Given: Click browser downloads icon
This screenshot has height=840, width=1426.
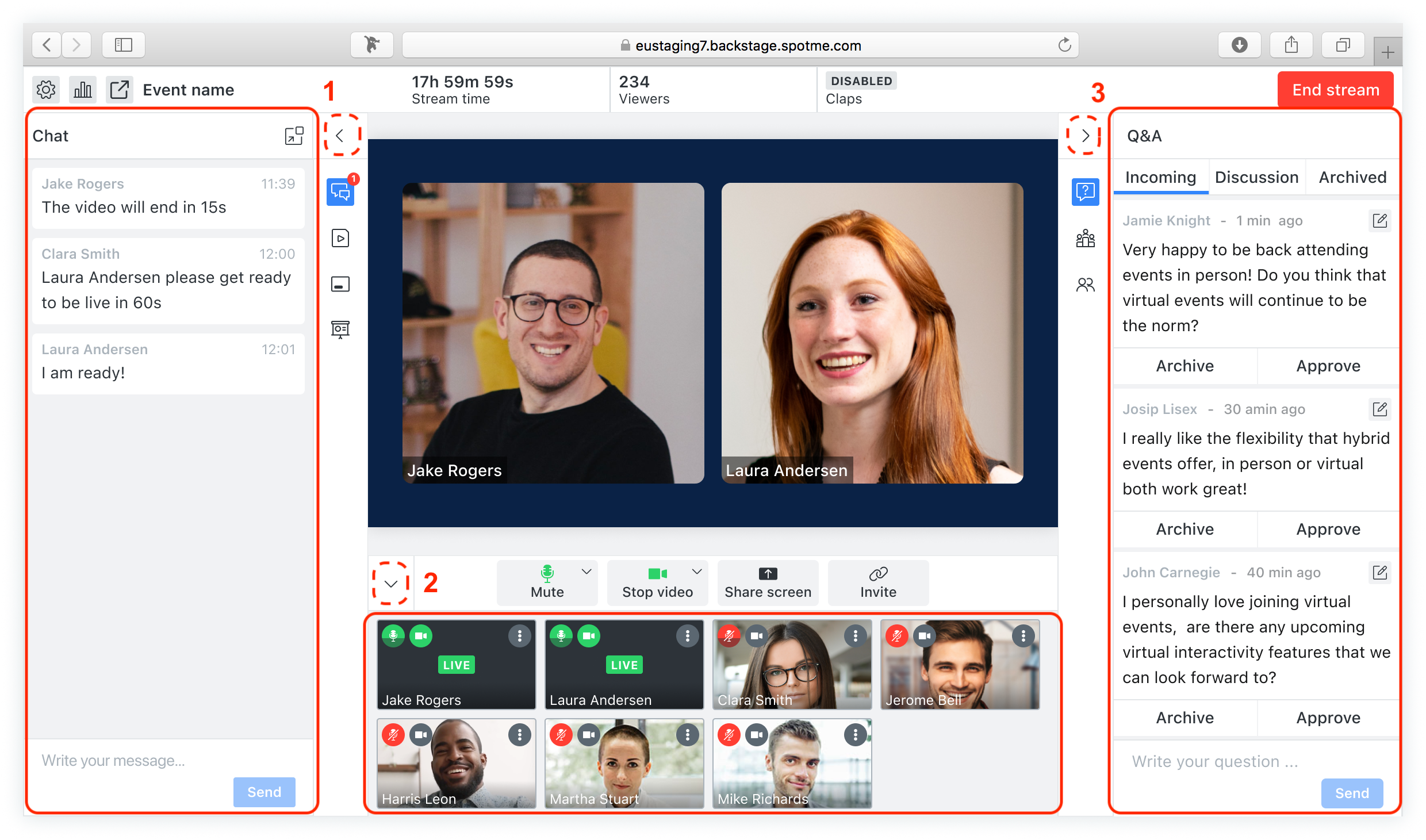Looking at the screenshot, I should coord(1240,45).
